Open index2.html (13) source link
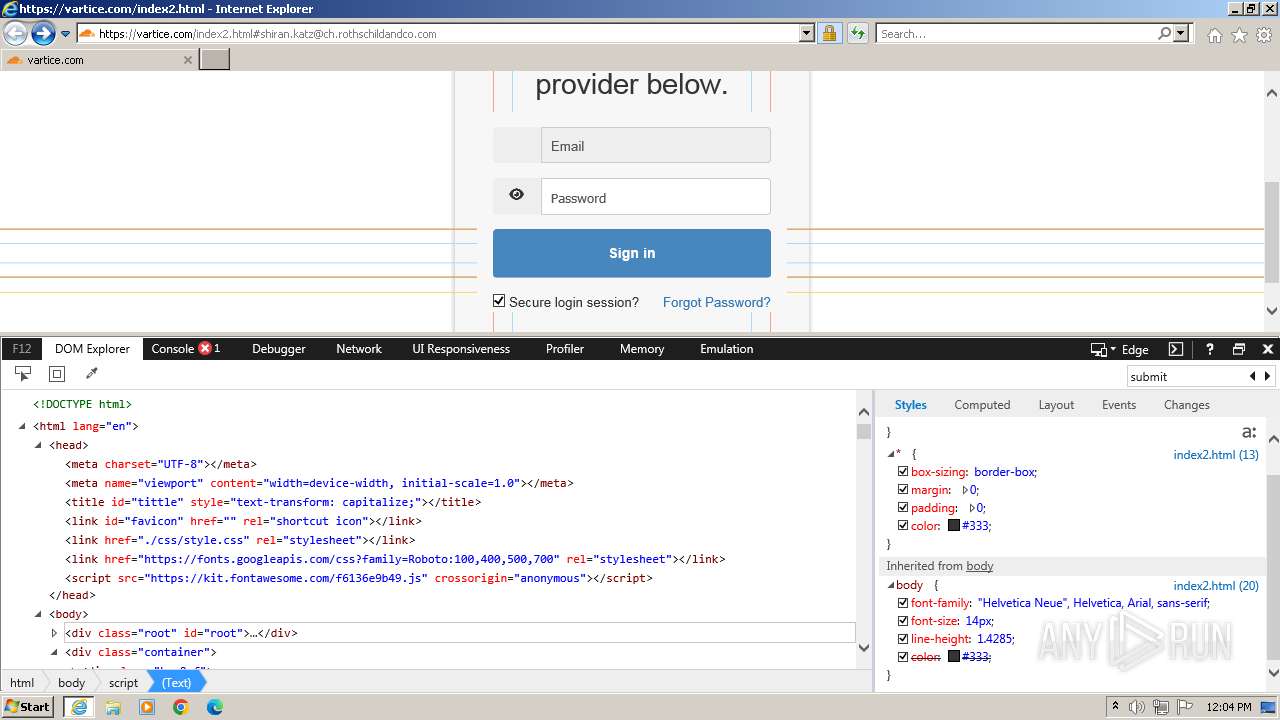This screenshot has height=720, width=1280. point(1216,455)
